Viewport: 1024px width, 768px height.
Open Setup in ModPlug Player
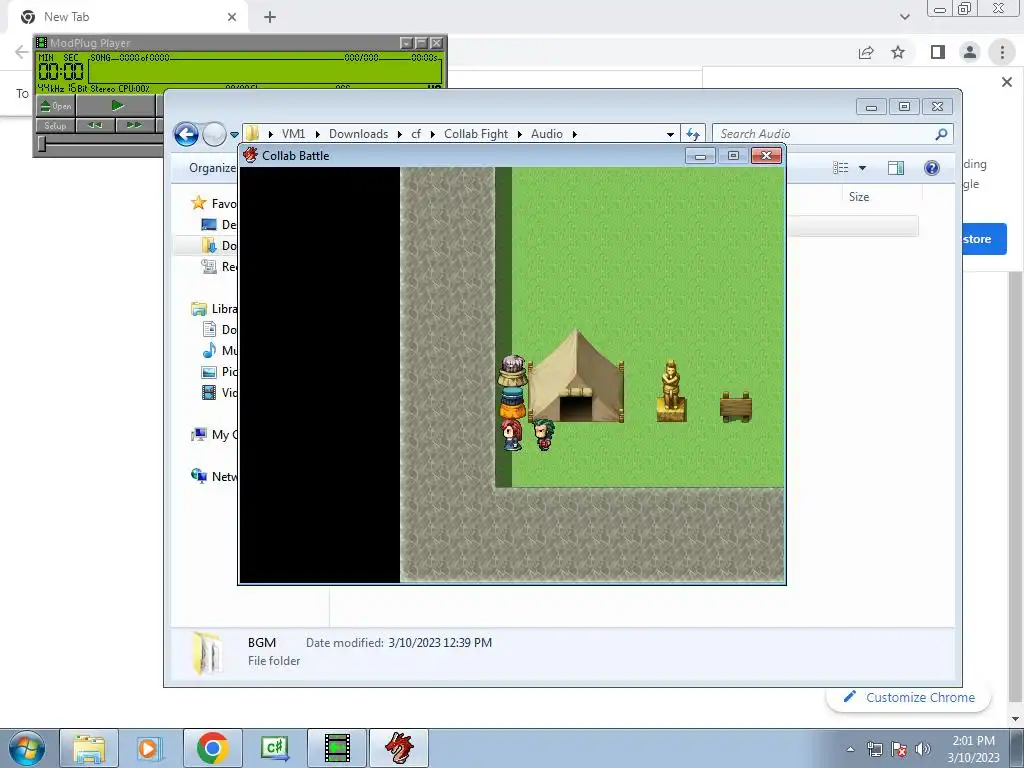tap(56, 125)
